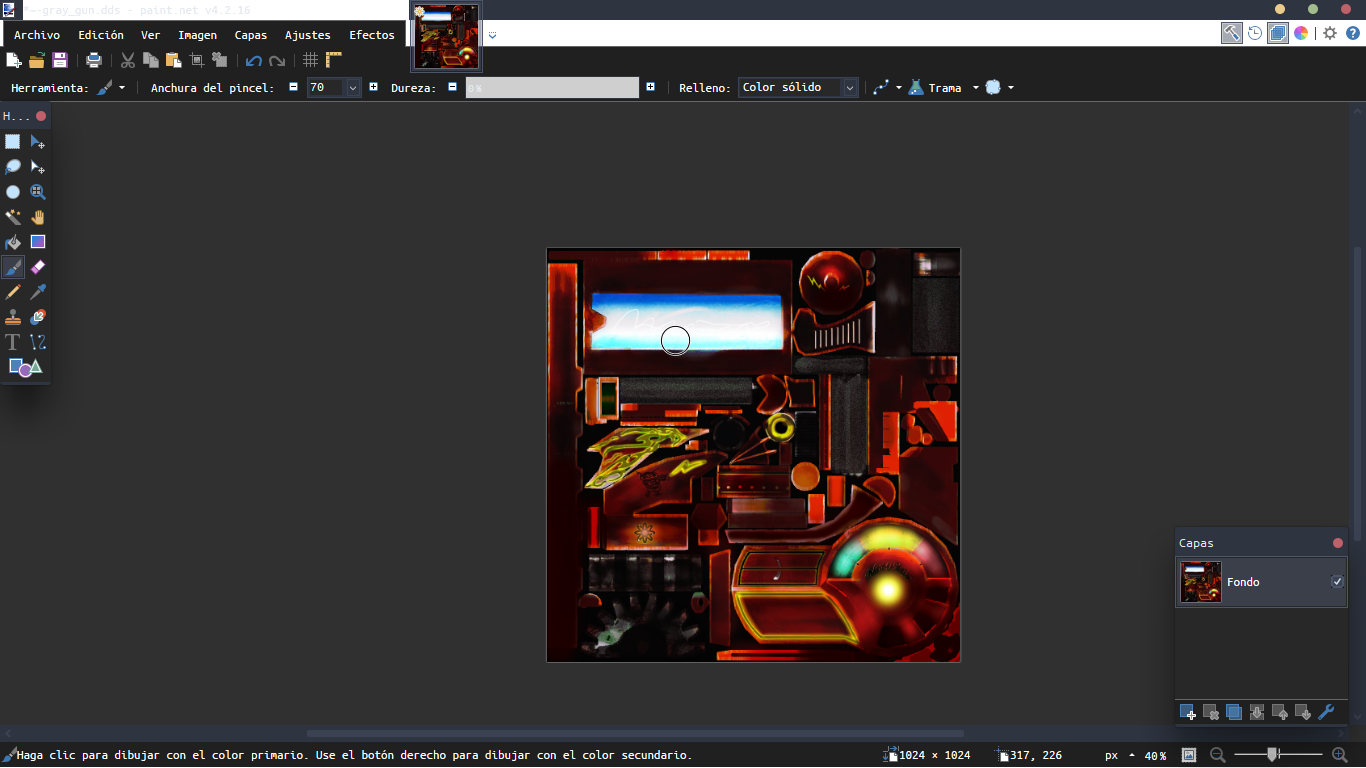Select the Clone Stamp tool

13,317
